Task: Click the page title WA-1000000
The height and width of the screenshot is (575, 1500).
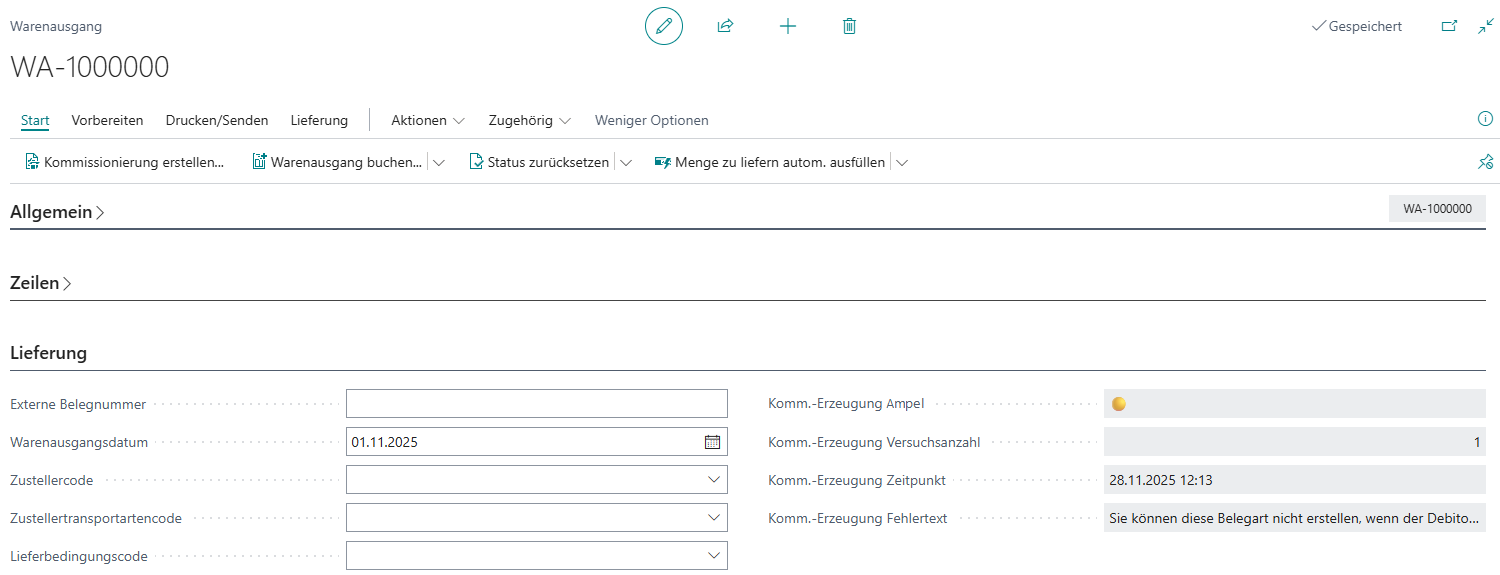Action: coord(90,67)
